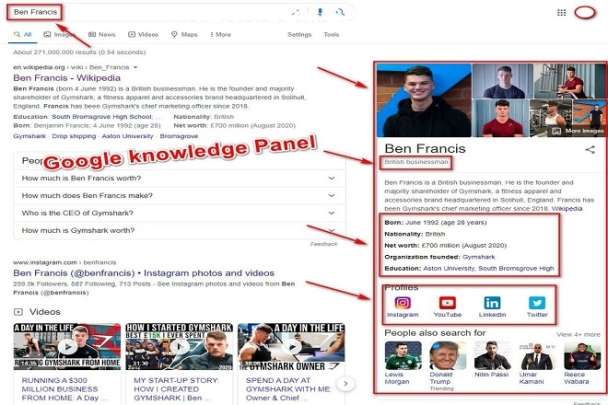Switch to the Videos tab
608x405 pixels.
coord(143,35)
